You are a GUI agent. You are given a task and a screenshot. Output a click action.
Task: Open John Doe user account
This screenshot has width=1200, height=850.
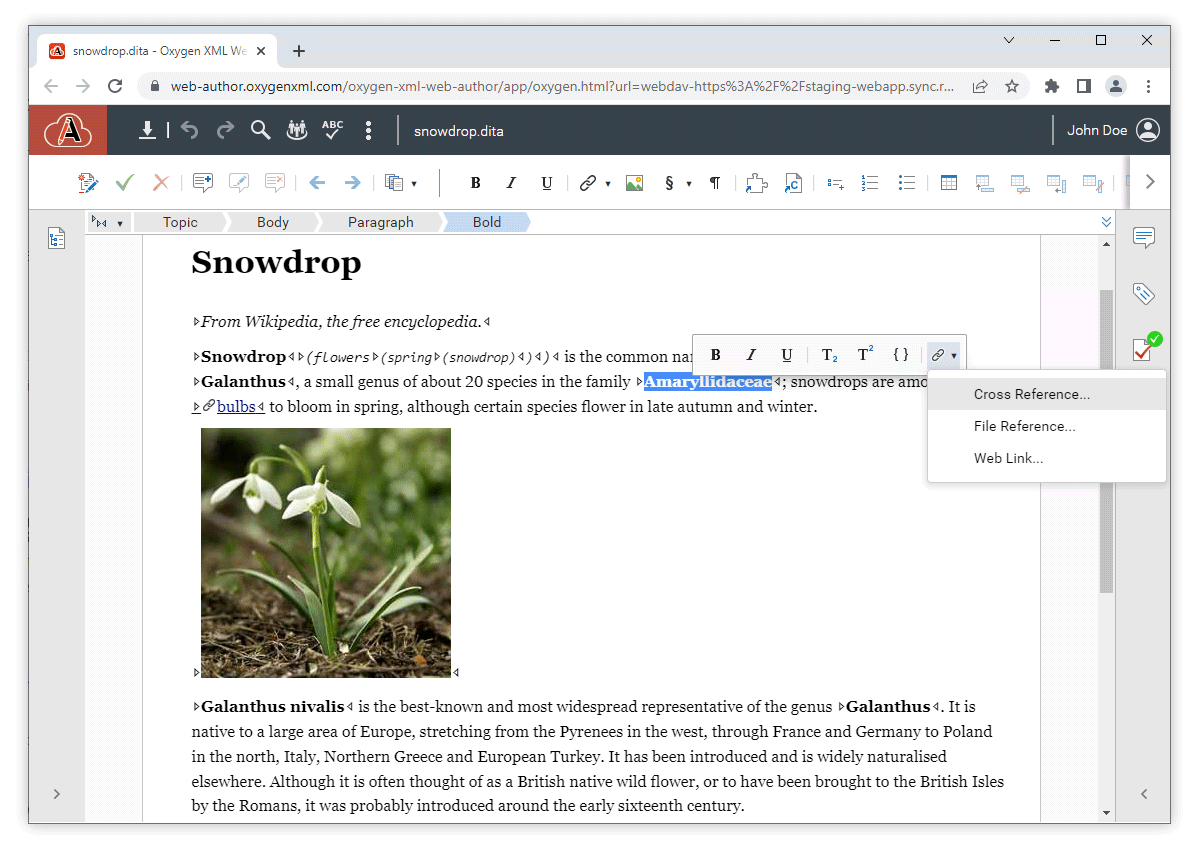pyautogui.click(x=1113, y=130)
